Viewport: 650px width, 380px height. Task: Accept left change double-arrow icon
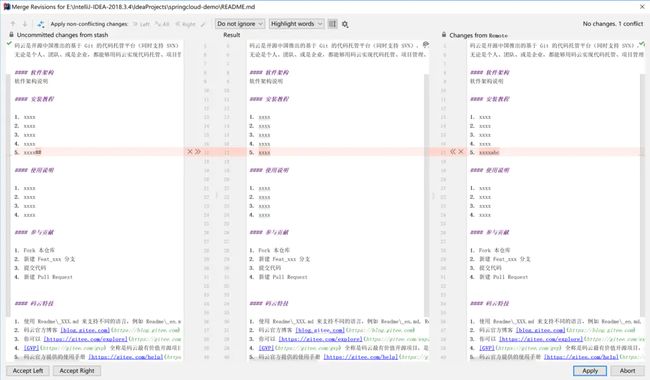coord(198,152)
